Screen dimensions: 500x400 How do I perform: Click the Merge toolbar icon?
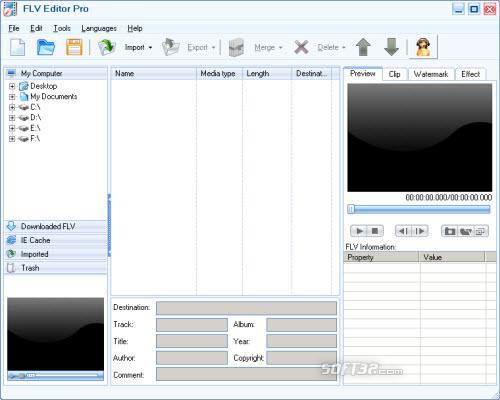(236, 47)
